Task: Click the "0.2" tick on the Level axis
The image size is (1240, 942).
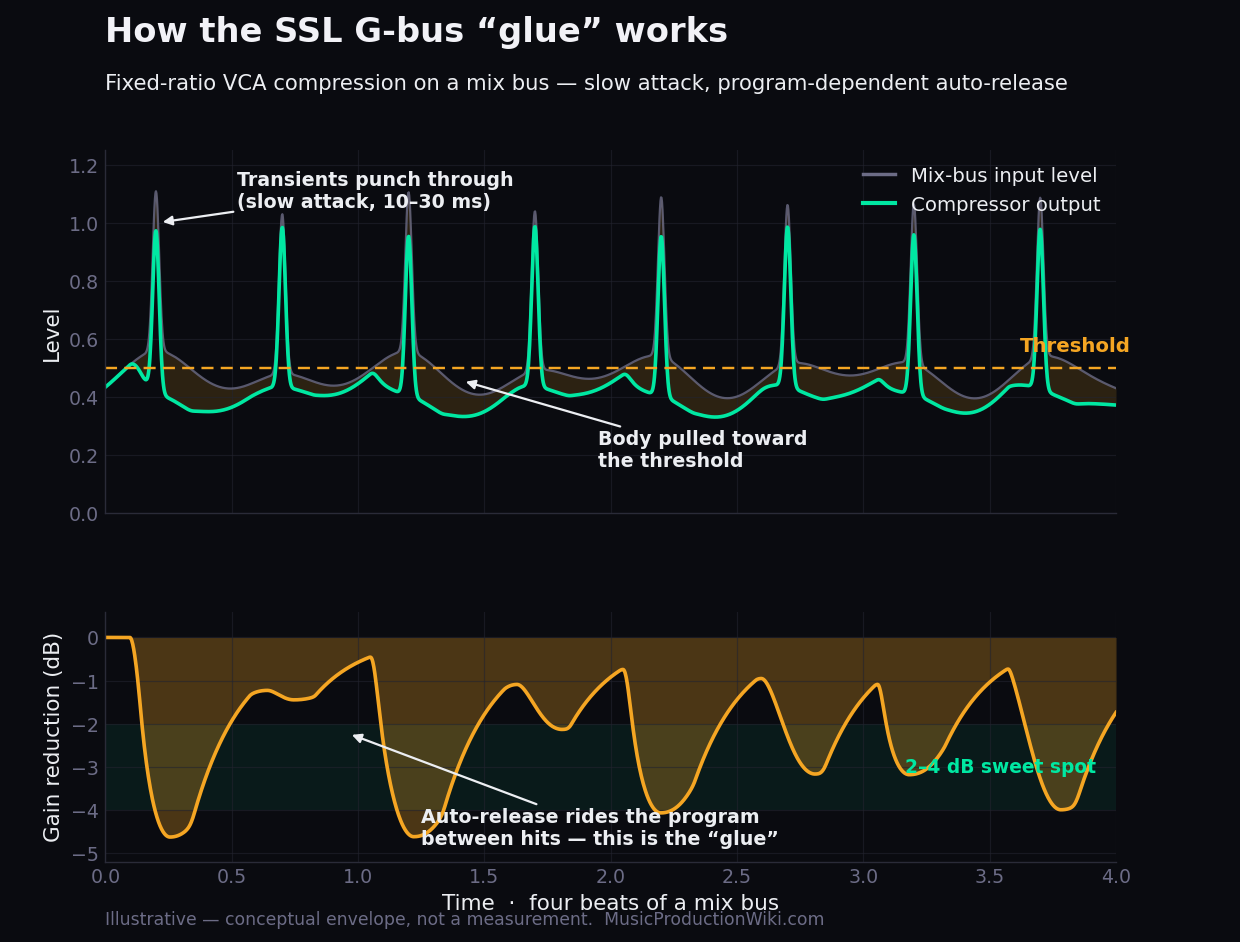Action: pos(83,456)
